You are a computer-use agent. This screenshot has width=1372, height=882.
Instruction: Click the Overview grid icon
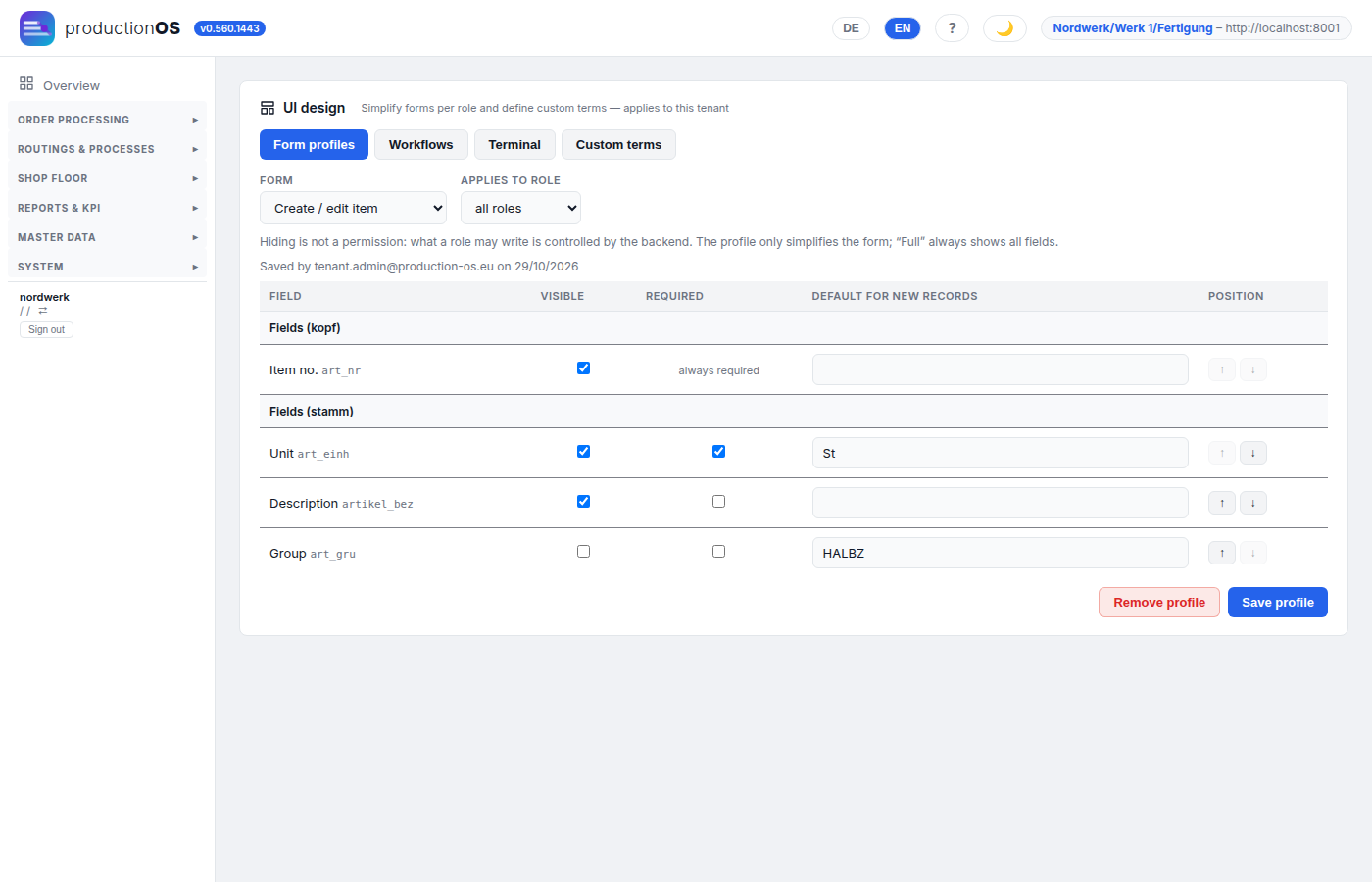coord(26,84)
